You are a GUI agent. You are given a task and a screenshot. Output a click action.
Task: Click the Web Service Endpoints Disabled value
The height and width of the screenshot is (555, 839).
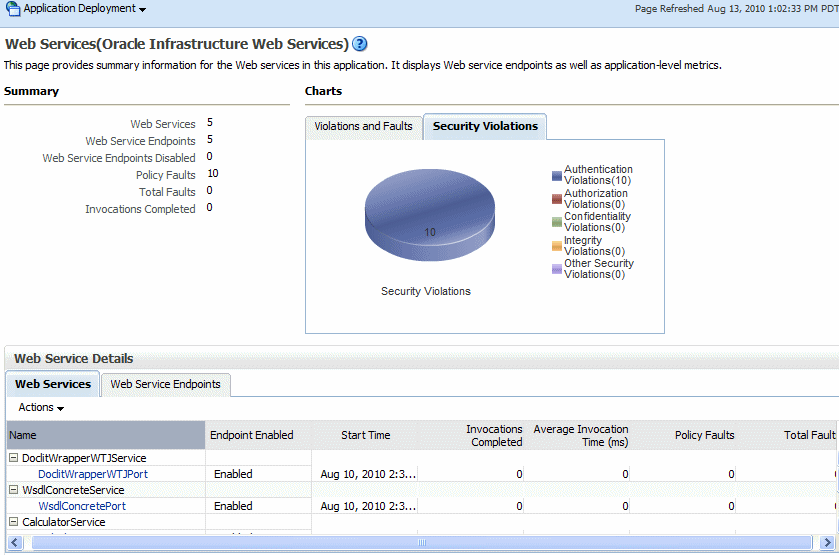coord(209,156)
